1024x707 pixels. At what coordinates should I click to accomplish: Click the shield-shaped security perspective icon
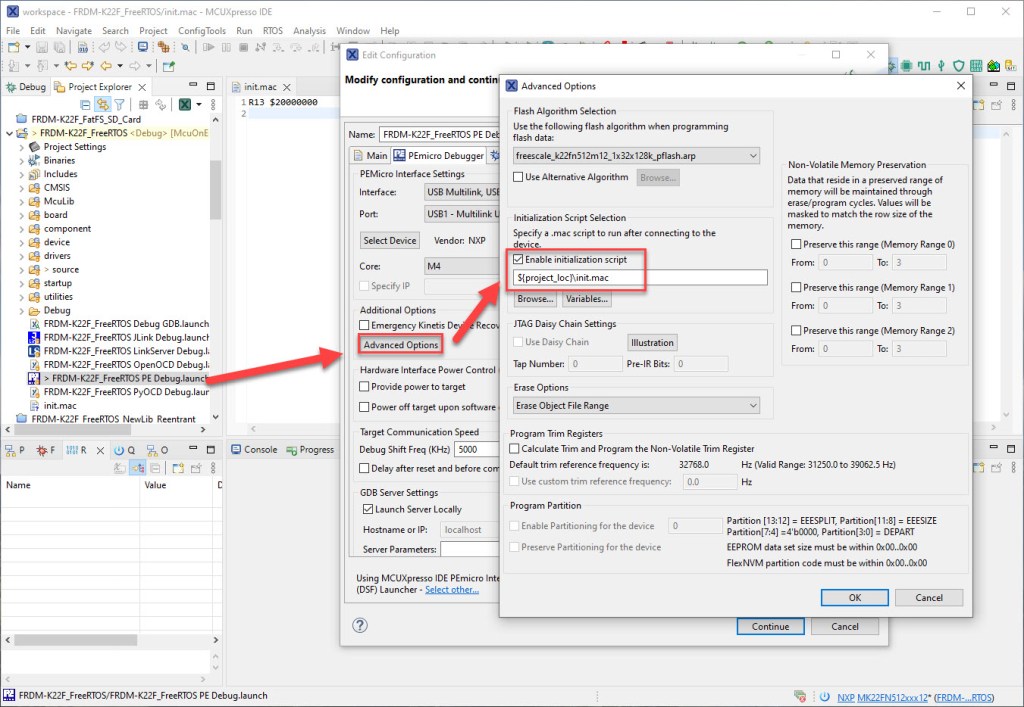pyautogui.click(x=959, y=66)
